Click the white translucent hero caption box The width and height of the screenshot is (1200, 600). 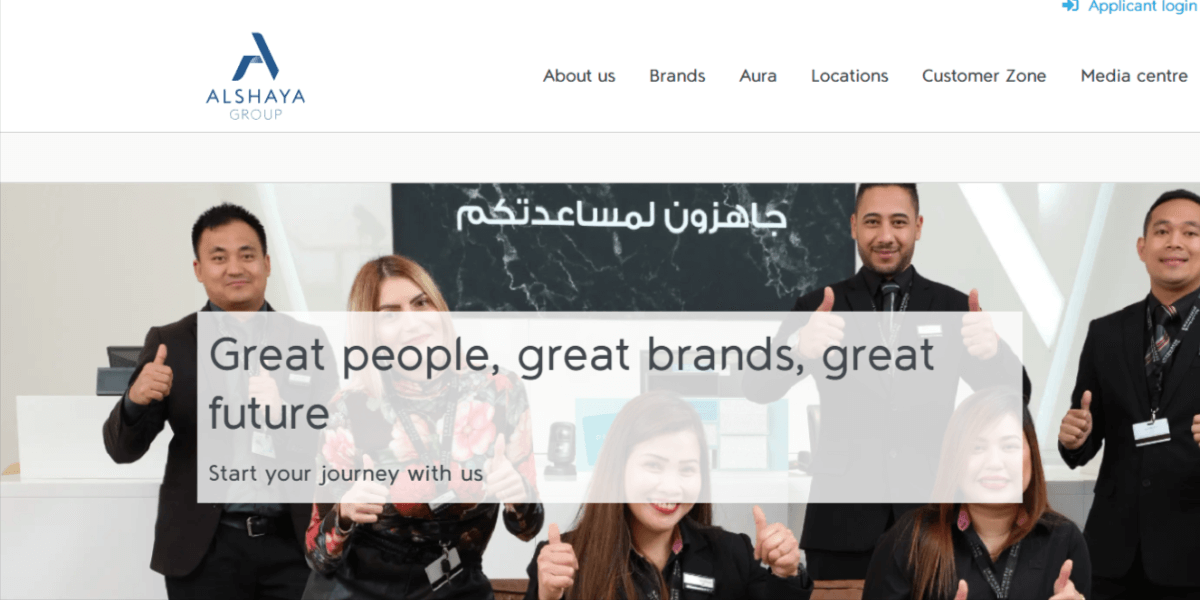pyautogui.click(x=609, y=407)
